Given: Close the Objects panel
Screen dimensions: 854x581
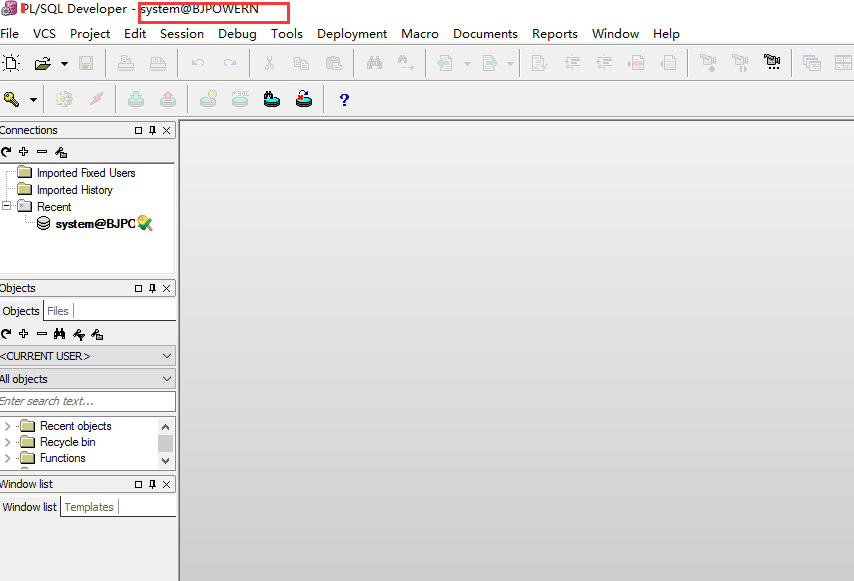Looking at the screenshot, I should point(167,288).
